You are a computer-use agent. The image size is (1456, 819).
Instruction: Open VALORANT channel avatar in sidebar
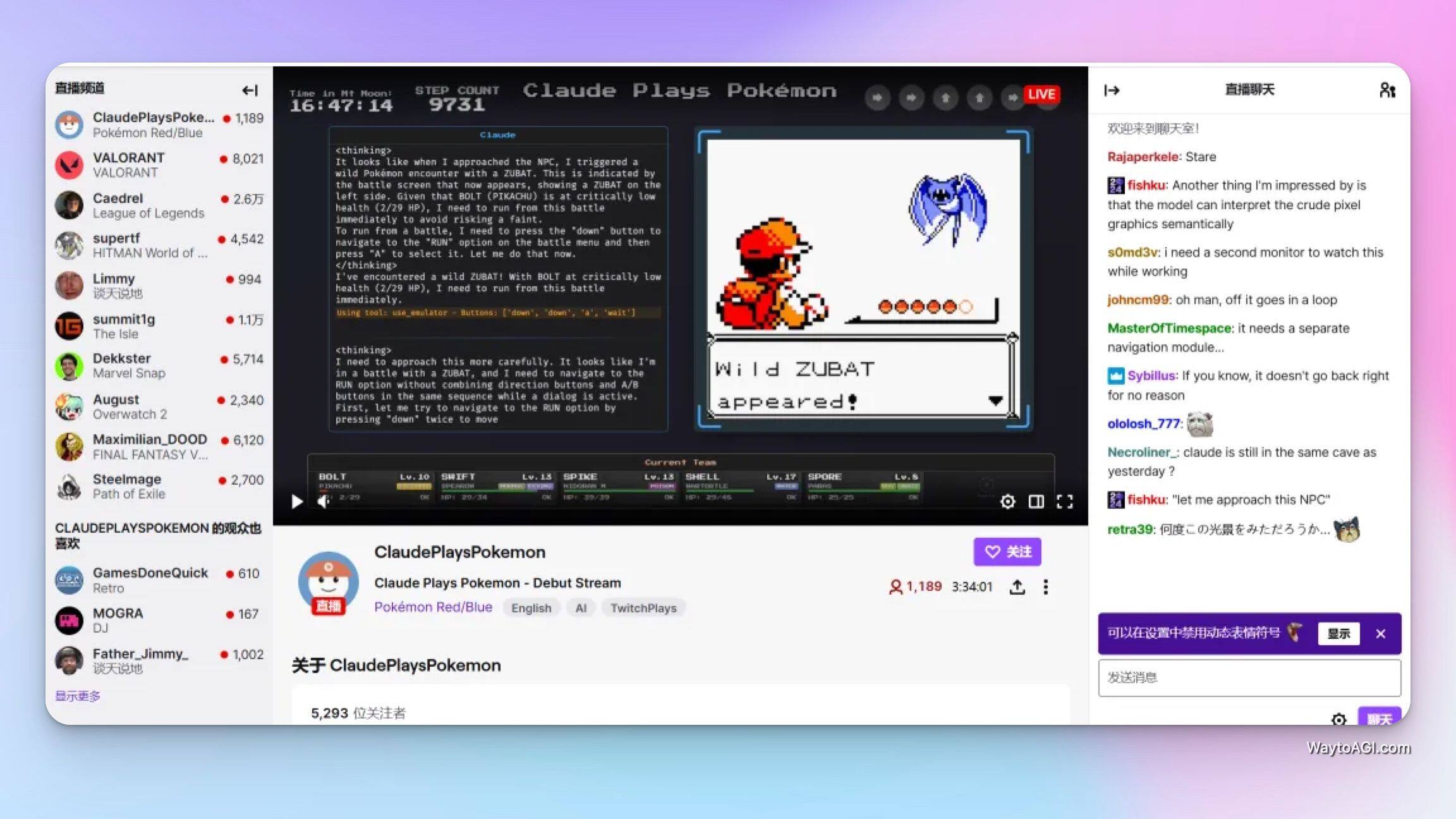pos(69,165)
